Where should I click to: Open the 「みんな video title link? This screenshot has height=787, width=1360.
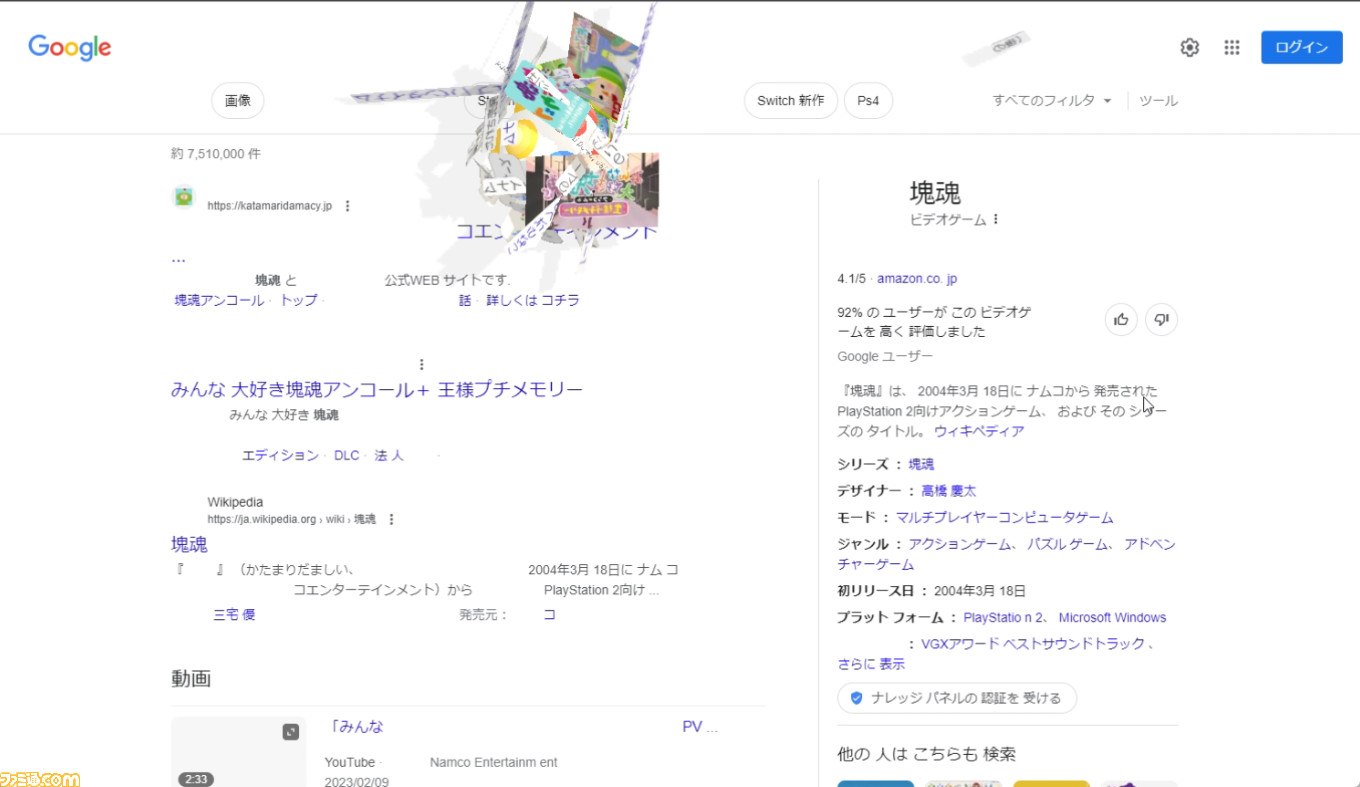357,726
